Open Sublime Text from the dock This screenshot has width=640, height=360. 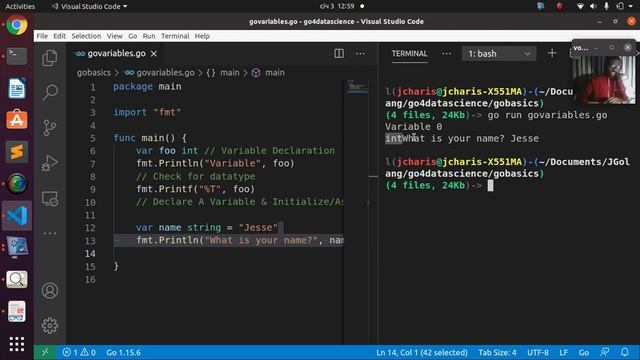(x=17, y=152)
